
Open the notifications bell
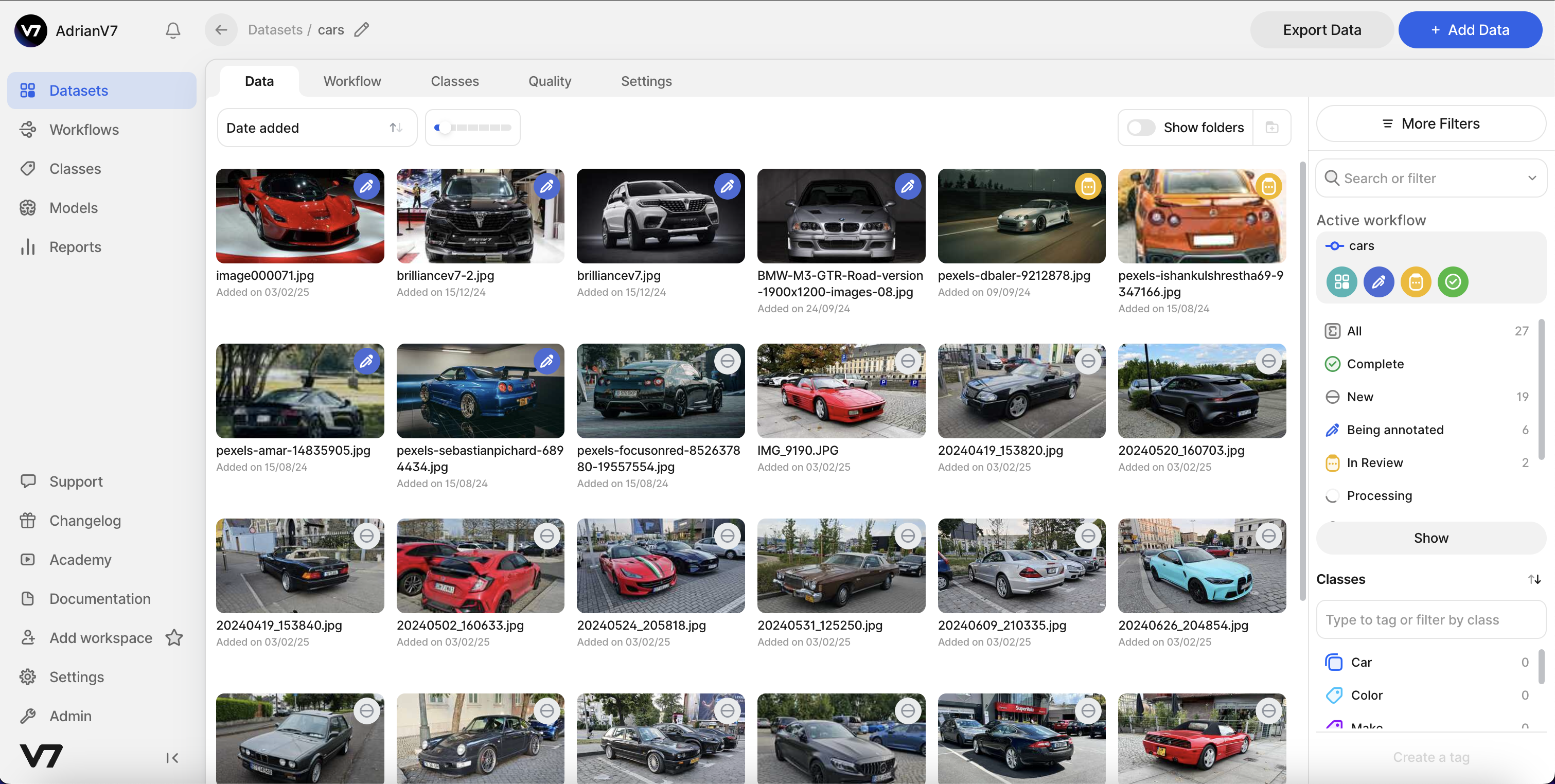[173, 30]
